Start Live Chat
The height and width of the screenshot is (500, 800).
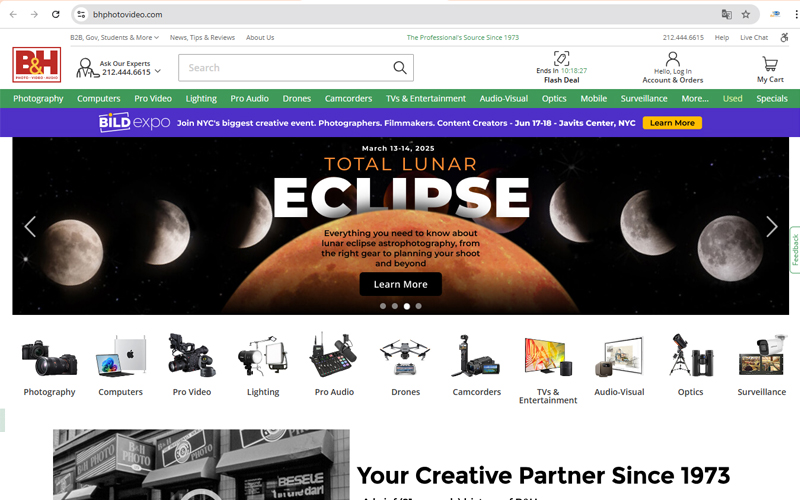pos(754,37)
